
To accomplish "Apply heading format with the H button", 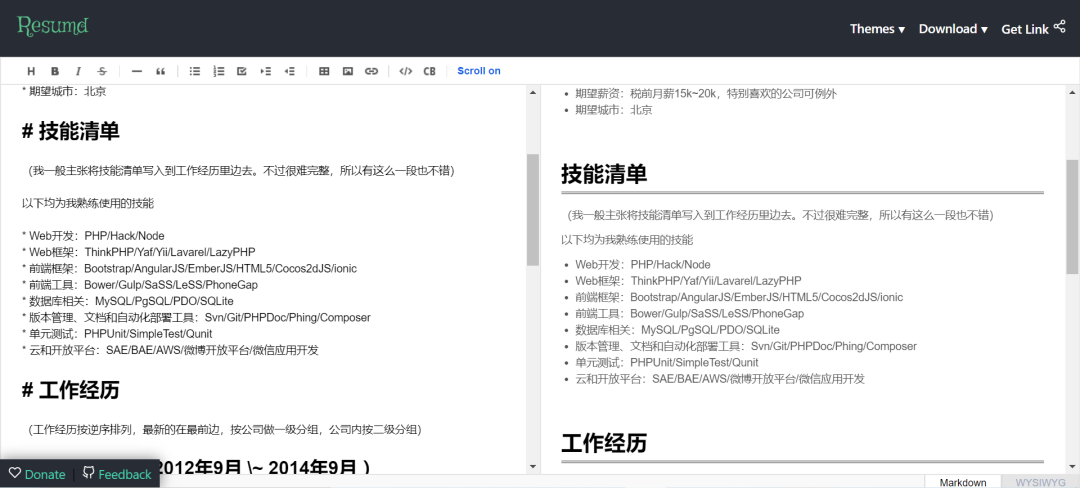I will 31,71.
